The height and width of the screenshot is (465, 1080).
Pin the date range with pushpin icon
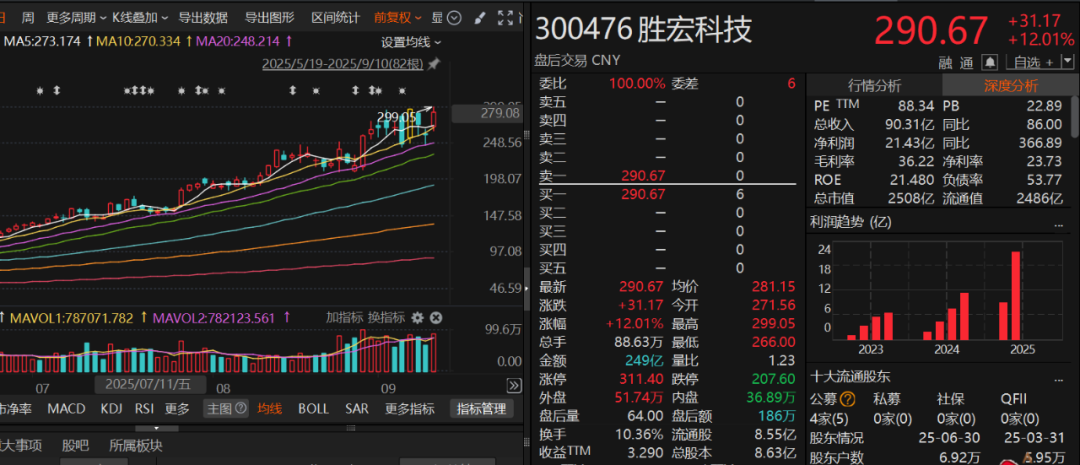coord(433,64)
